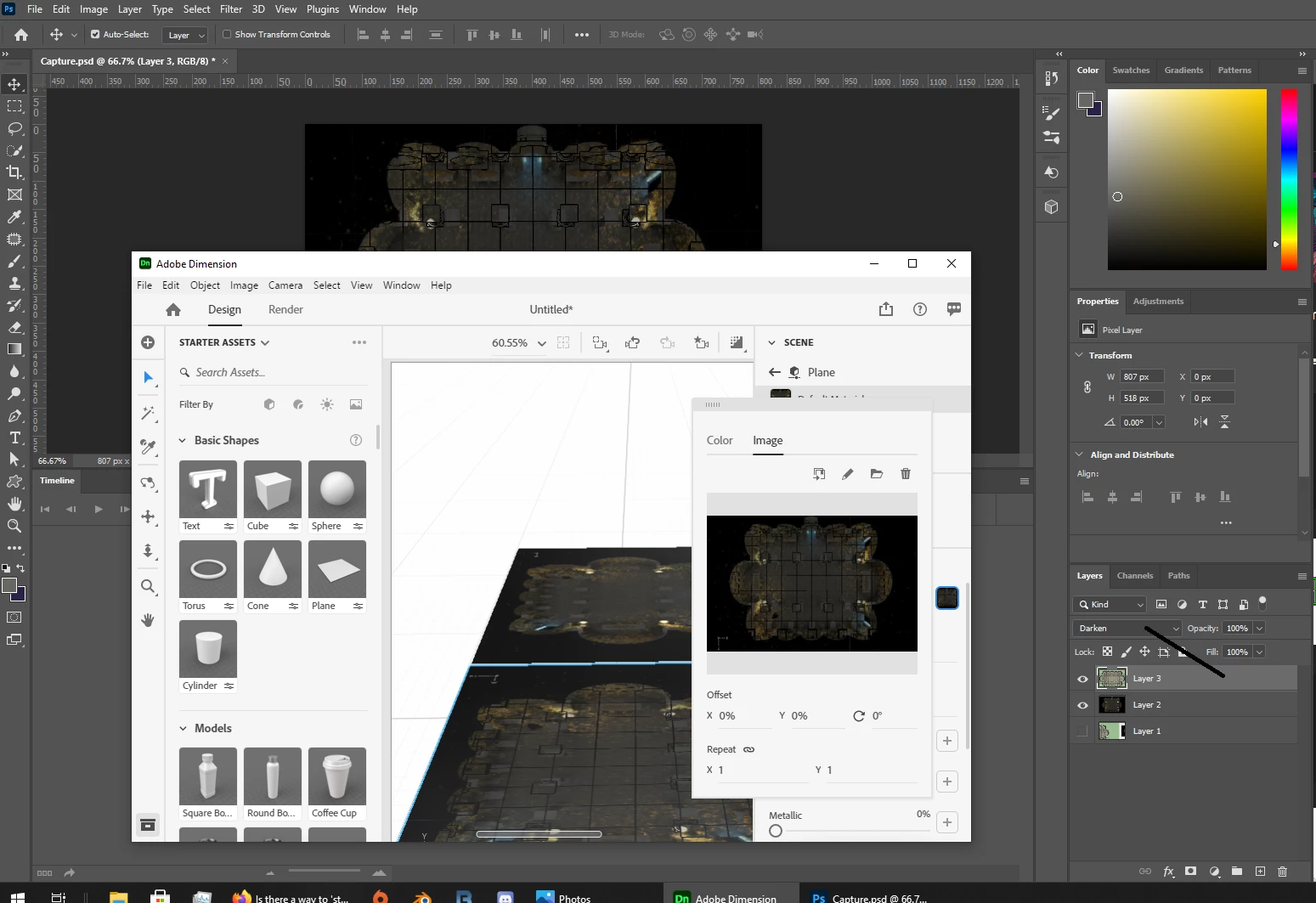
Task: Create new layer in Layers panel
Action: click(x=1260, y=872)
